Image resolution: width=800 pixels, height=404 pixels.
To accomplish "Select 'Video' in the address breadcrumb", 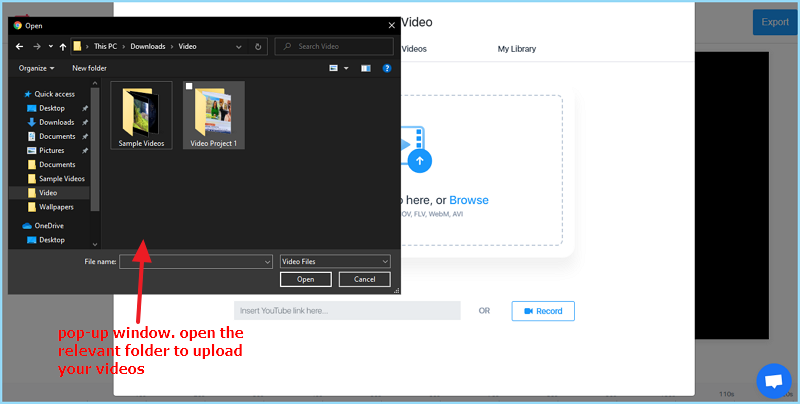I will tap(187, 46).
